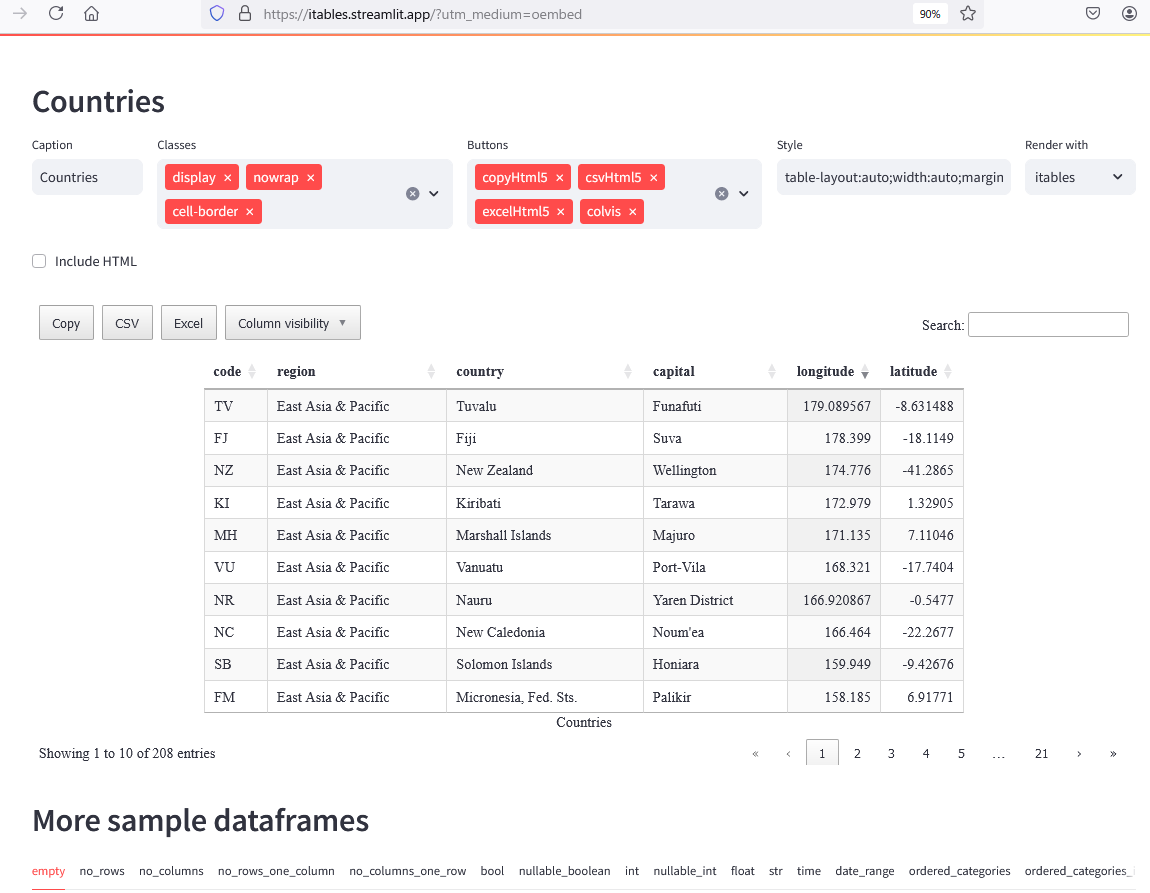The image size is (1150, 893).
Task: Open the shield tracking protection icon
Action: pos(217,13)
